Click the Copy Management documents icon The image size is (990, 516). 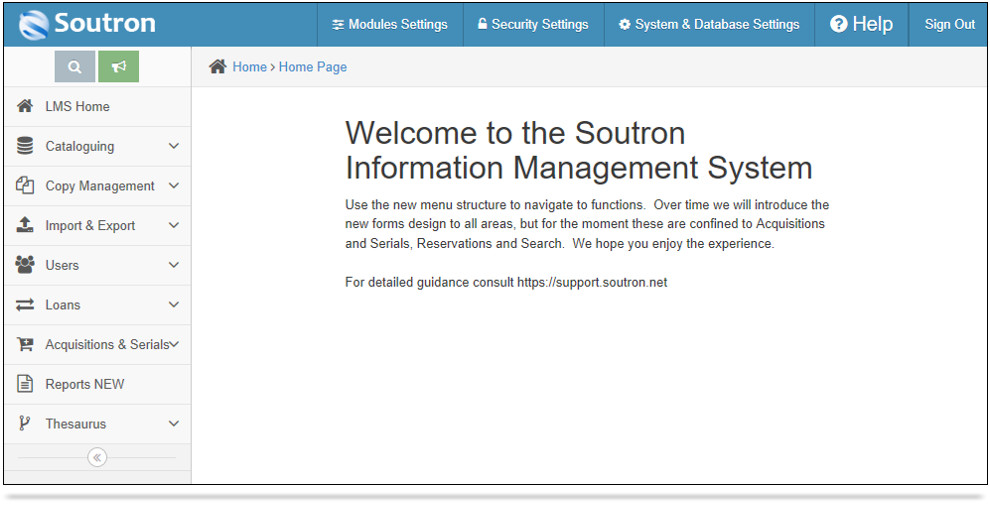click(25, 186)
